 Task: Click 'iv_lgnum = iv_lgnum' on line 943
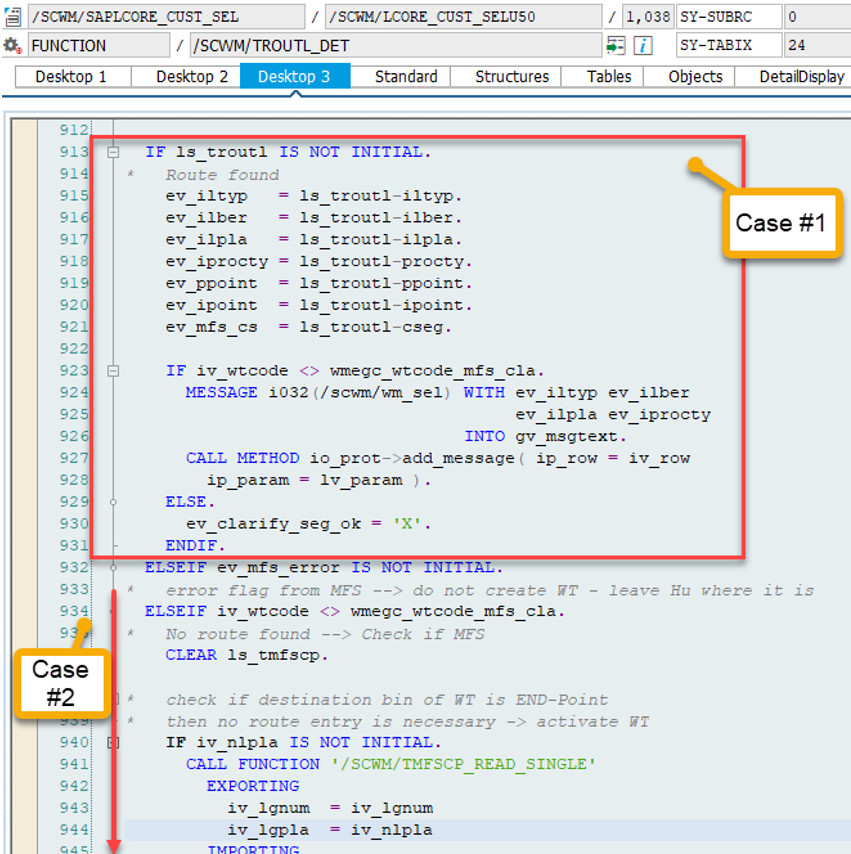click(330, 808)
